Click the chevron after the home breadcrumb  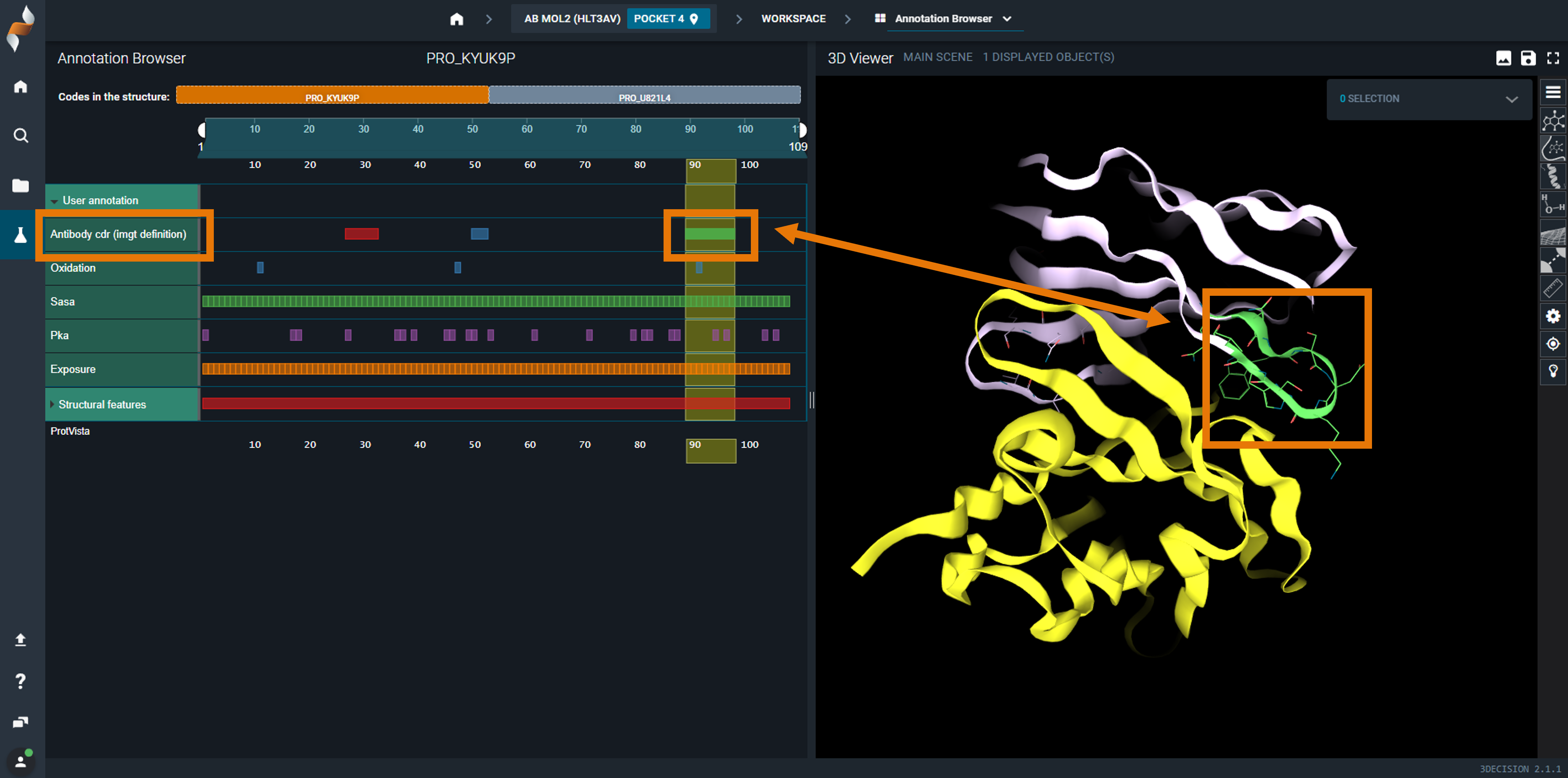(489, 20)
